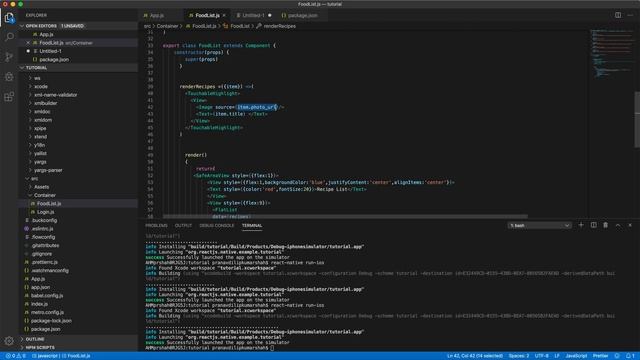Open the Explorer view in activity bar
Image resolution: width=640 pixels, height=360 pixels.
(9, 18)
